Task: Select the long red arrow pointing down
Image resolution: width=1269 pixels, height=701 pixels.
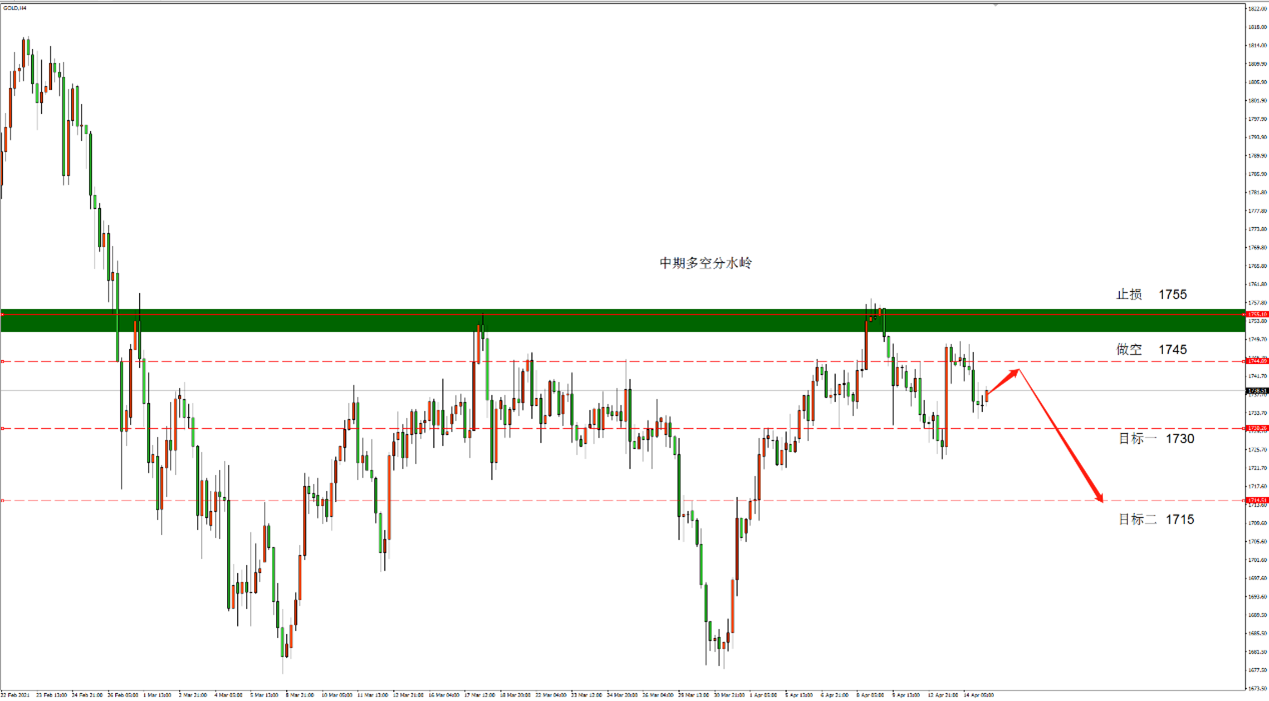Action: (x=1061, y=436)
